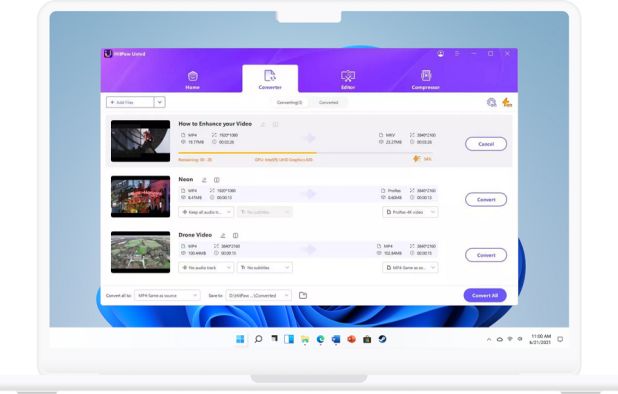Select the Converter tab
Viewport: 618px width, 394px height.
(x=270, y=79)
